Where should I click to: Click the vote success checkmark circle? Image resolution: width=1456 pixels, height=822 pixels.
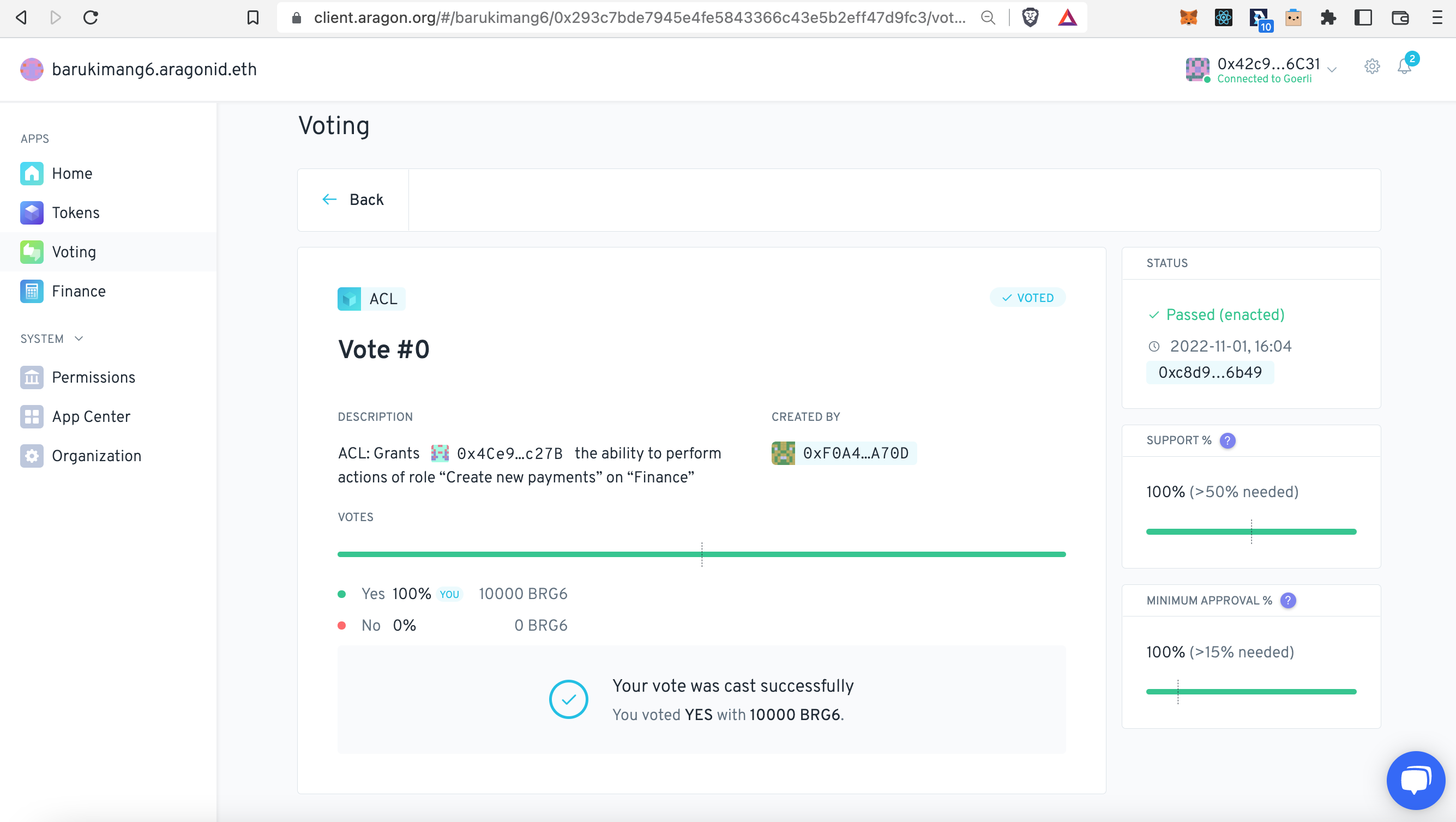click(x=569, y=699)
